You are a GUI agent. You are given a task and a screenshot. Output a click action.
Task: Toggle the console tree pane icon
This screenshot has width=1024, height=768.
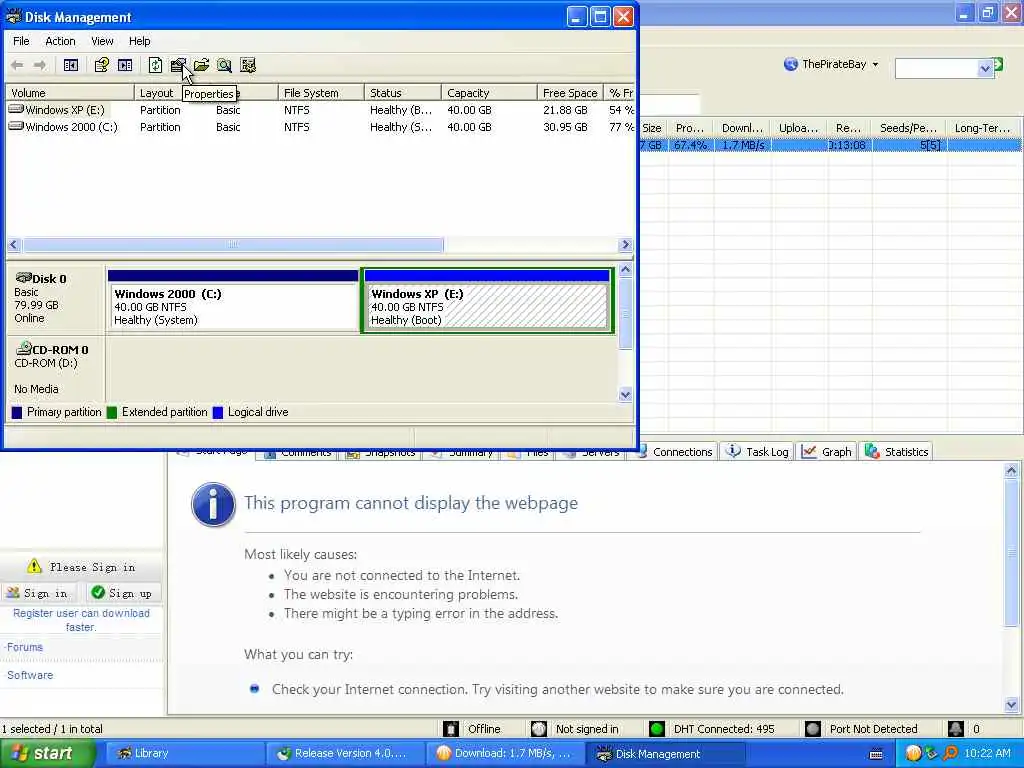[x=71, y=65]
